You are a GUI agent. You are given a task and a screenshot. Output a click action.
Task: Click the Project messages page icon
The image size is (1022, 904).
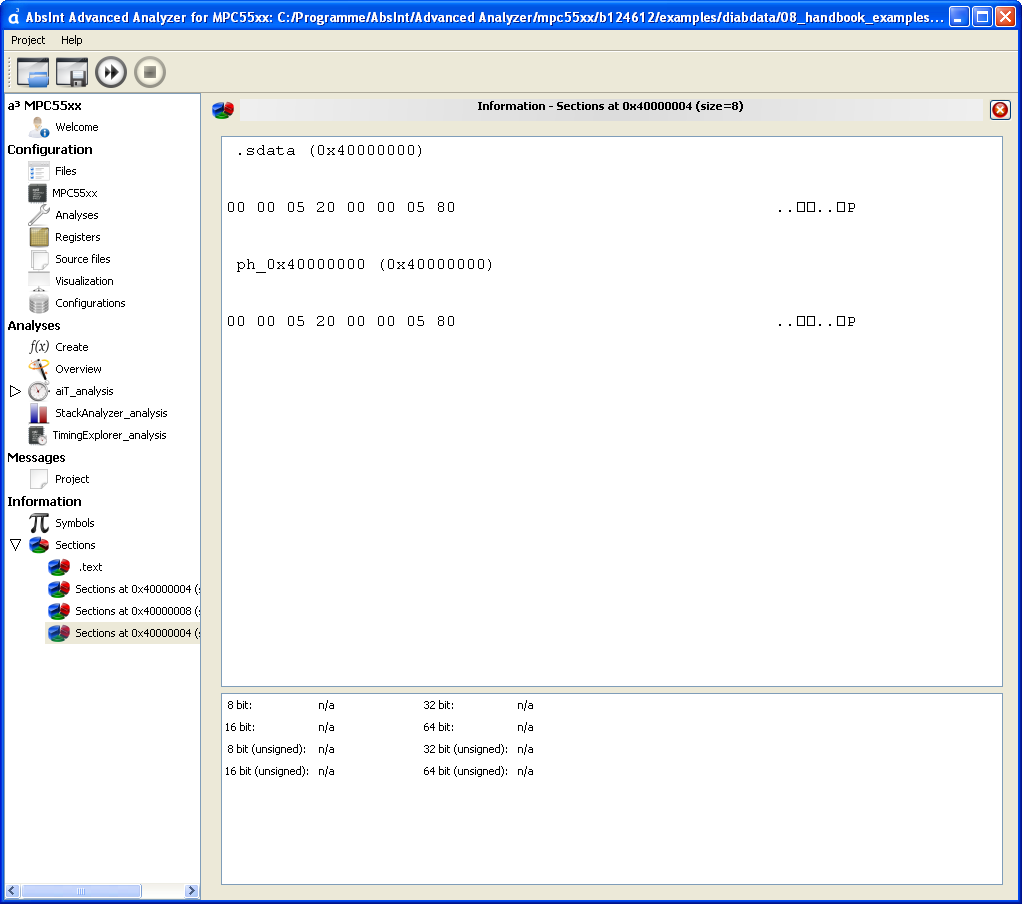pos(39,479)
